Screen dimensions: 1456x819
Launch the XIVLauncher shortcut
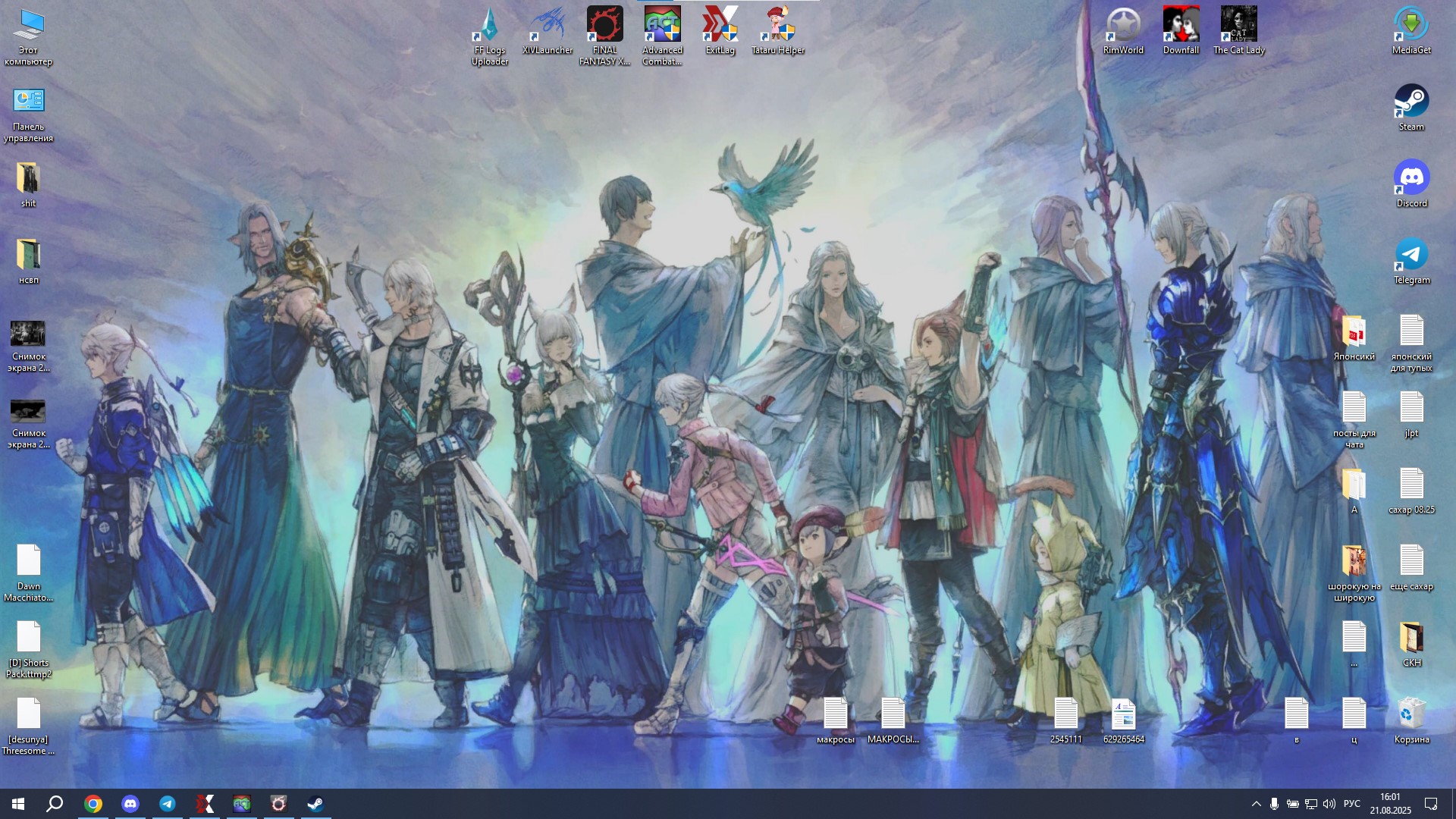(548, 30)
